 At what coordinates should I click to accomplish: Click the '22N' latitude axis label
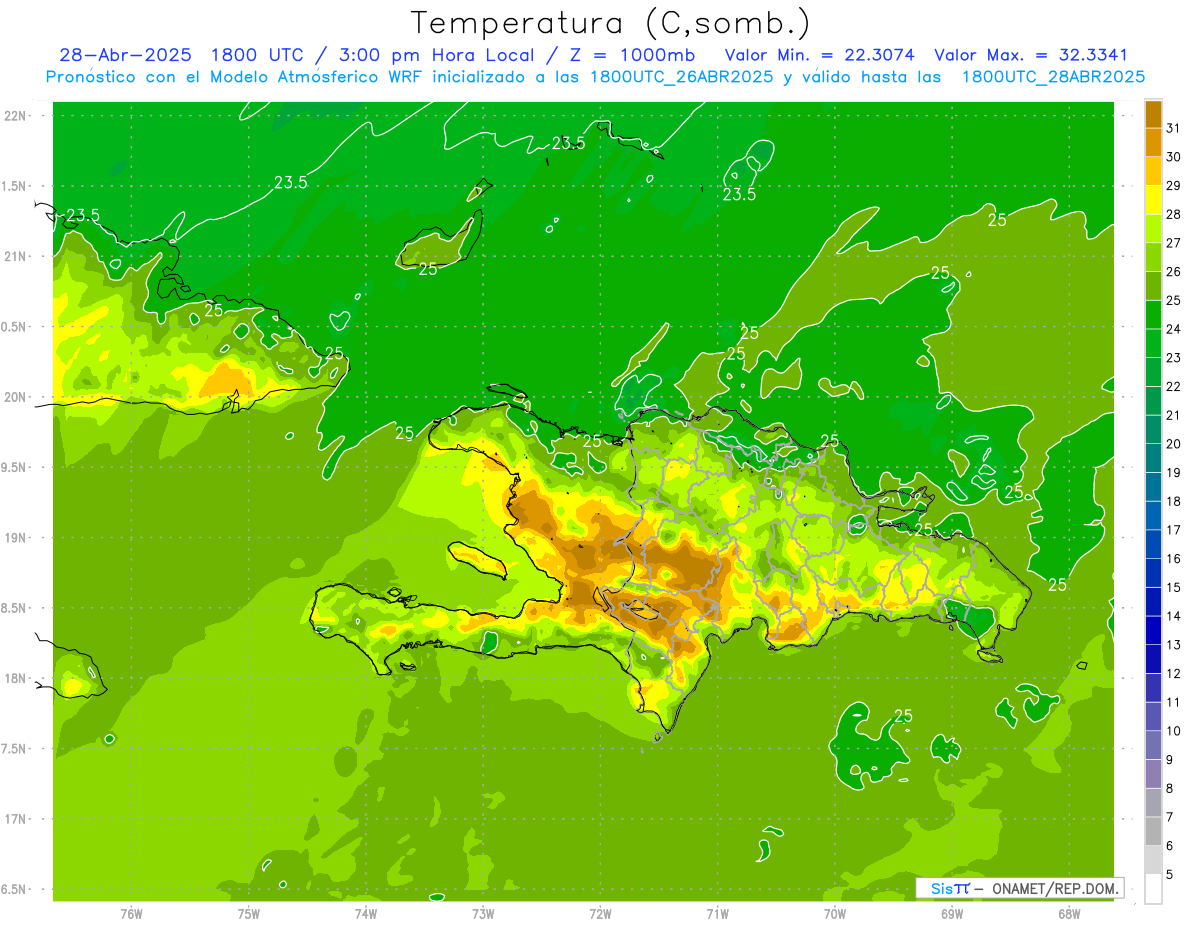[16, 115]
